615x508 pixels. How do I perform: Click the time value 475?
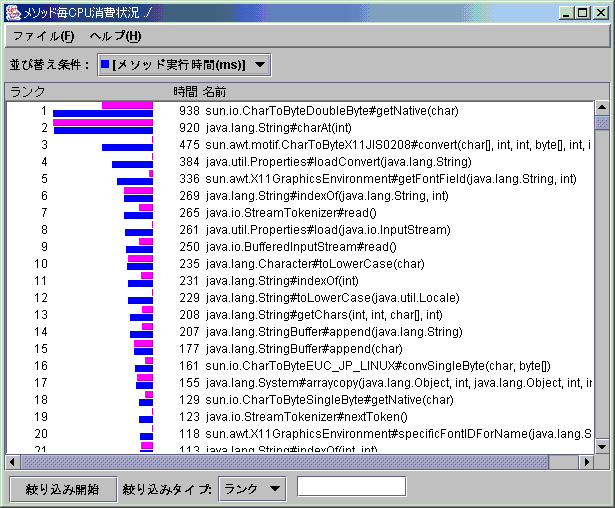(x=189, y=145)
